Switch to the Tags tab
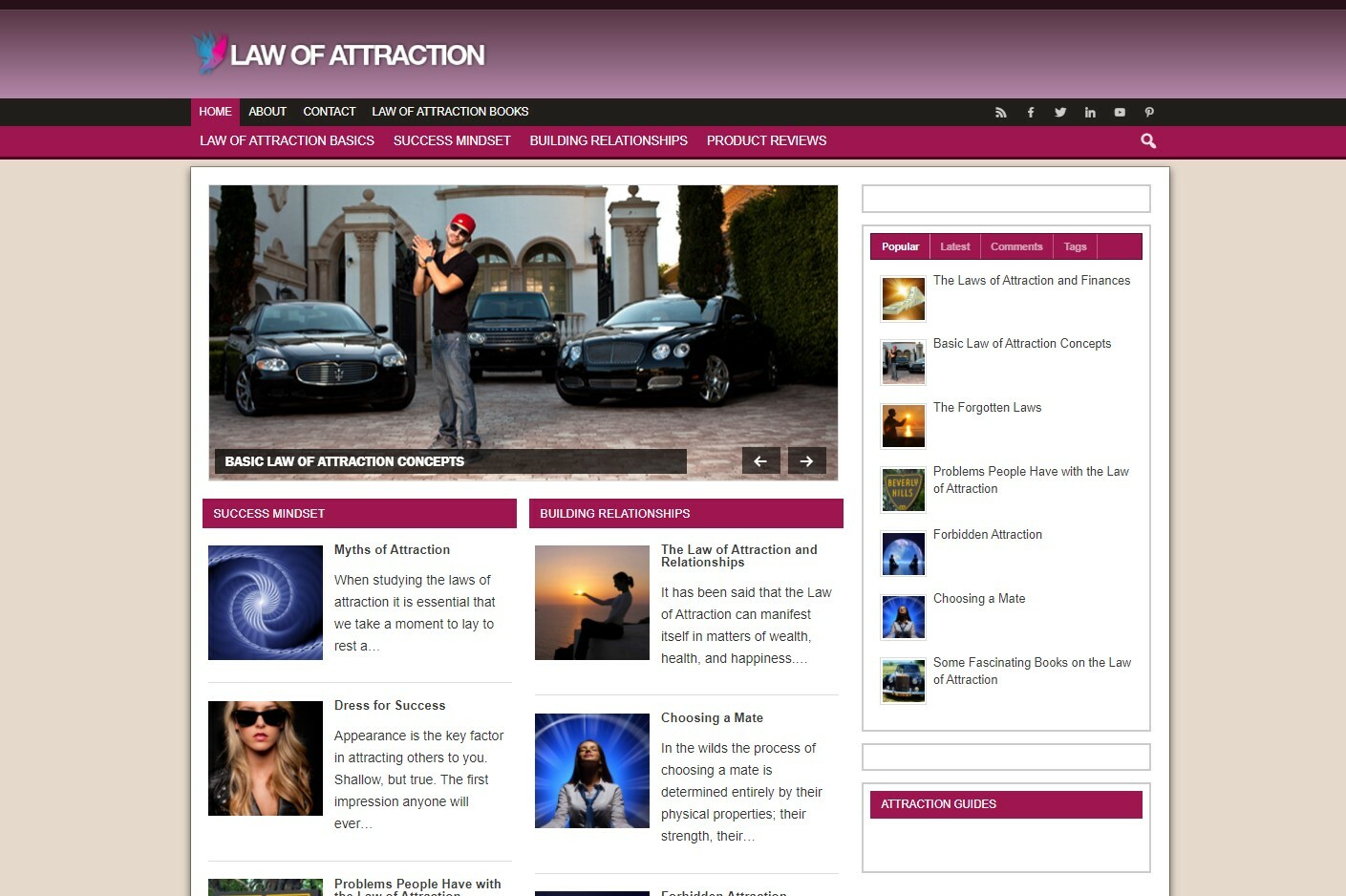This screenshot has width=1346, height=896. [1075, 246]
